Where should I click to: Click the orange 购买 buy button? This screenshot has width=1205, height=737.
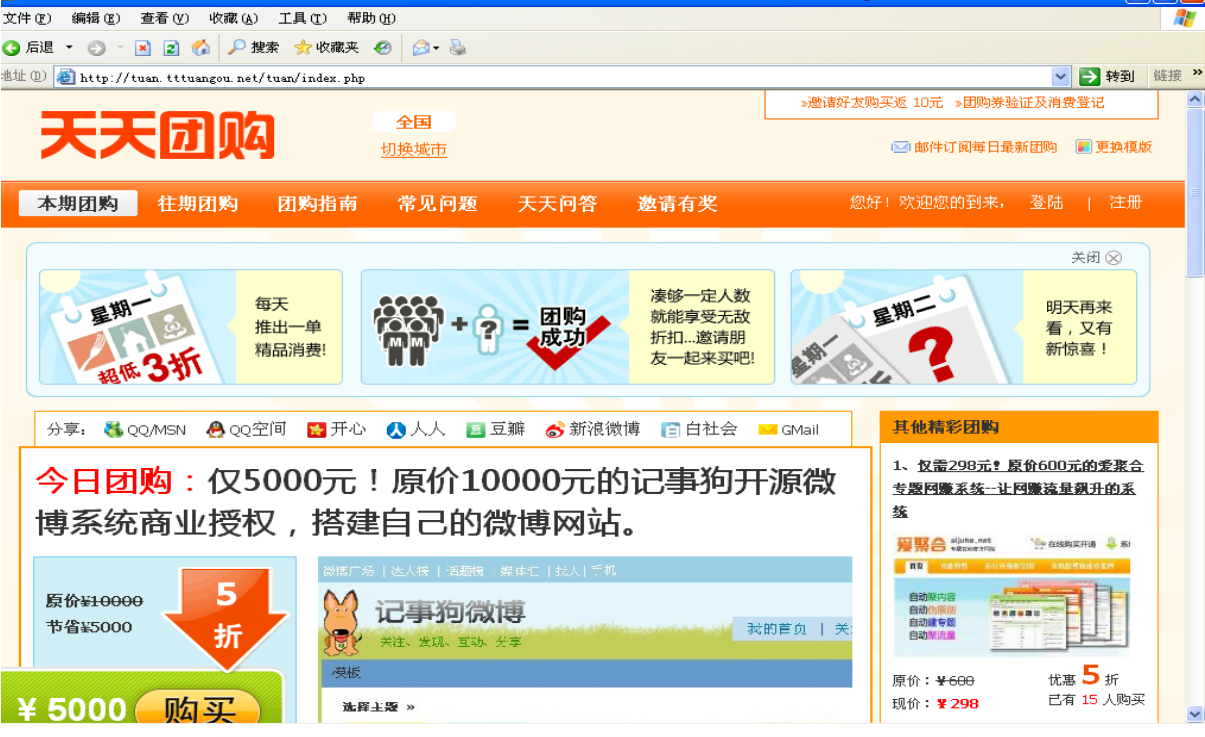(197, 707)
